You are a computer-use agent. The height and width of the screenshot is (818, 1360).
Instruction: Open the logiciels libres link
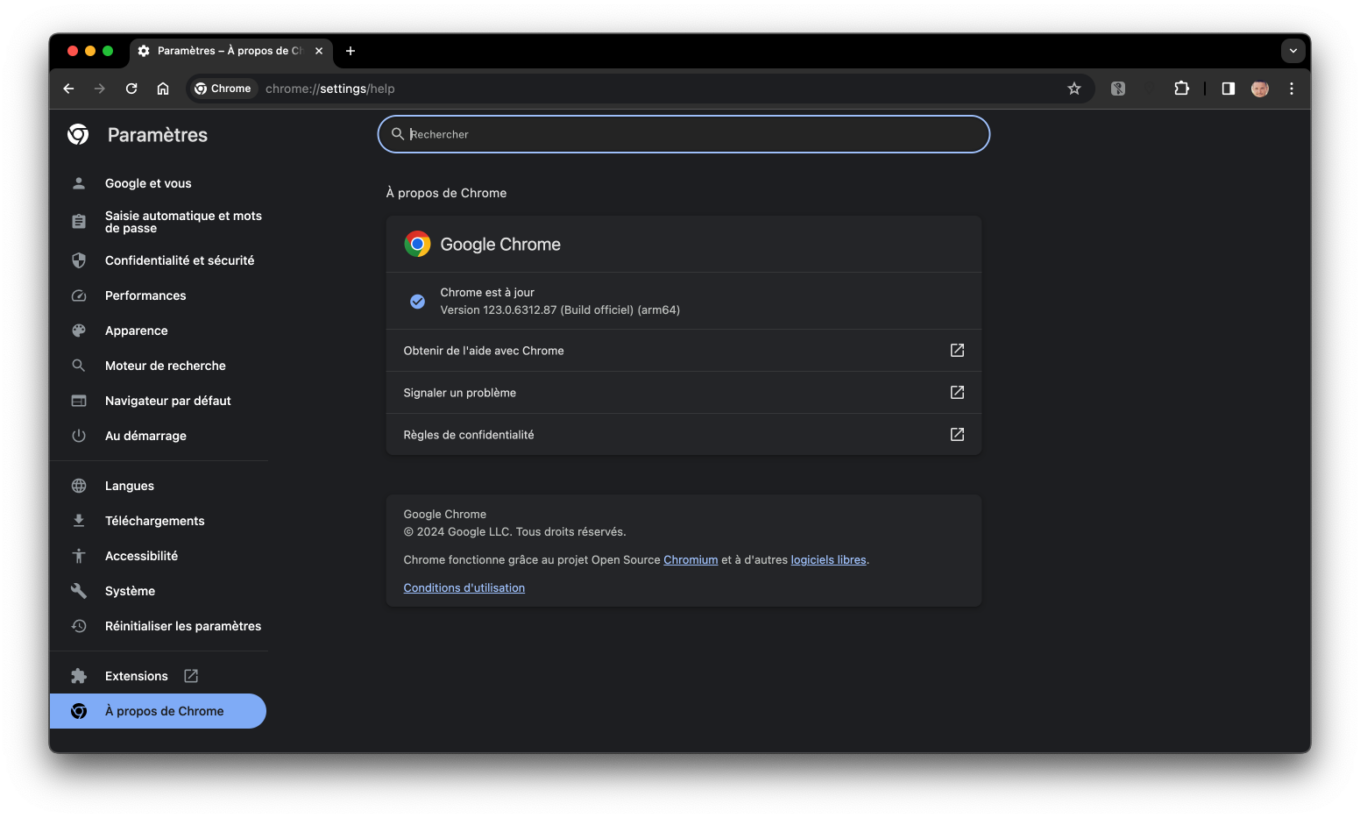coord(828,560)
